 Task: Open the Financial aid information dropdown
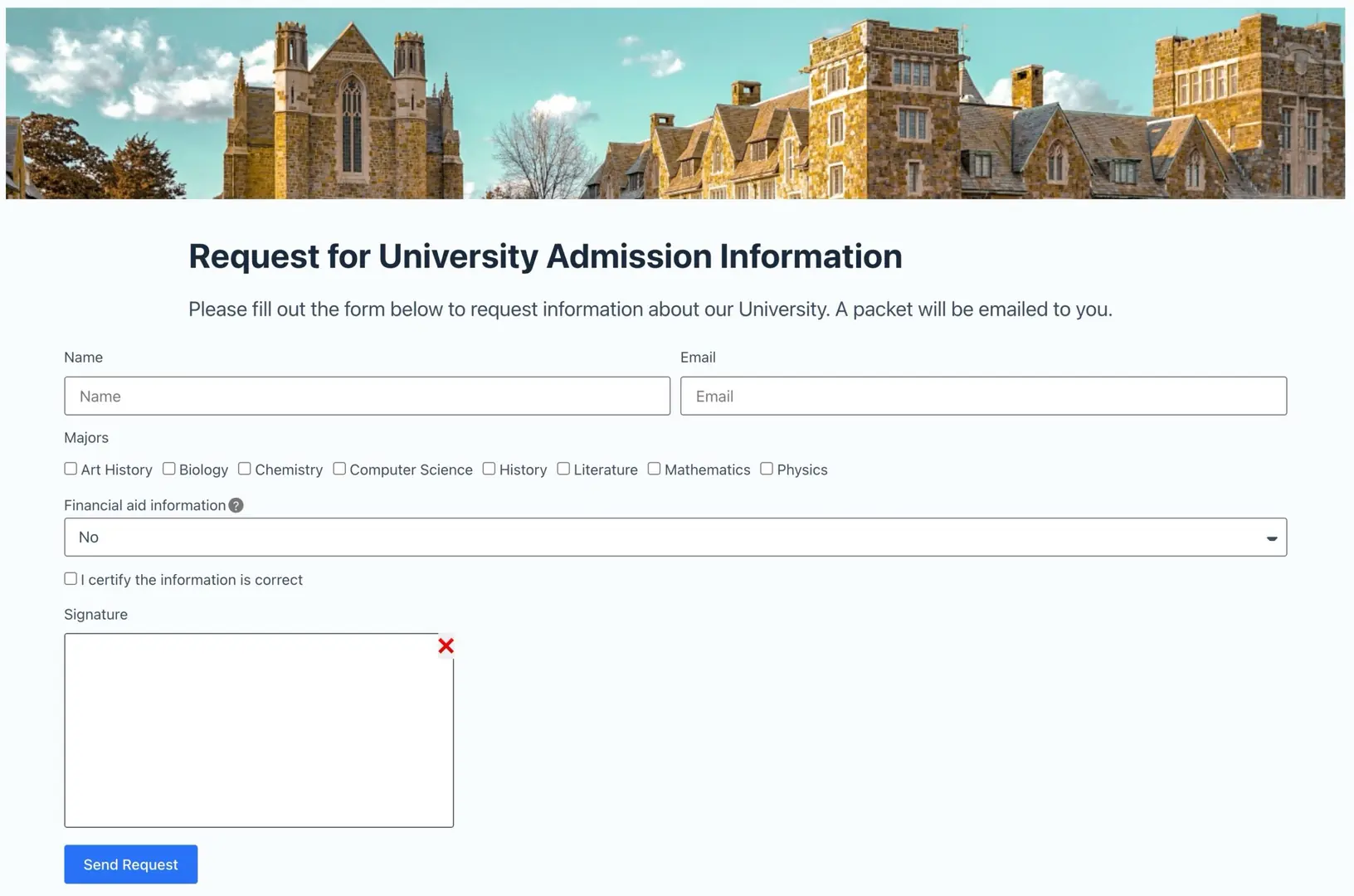click(675, 537)
